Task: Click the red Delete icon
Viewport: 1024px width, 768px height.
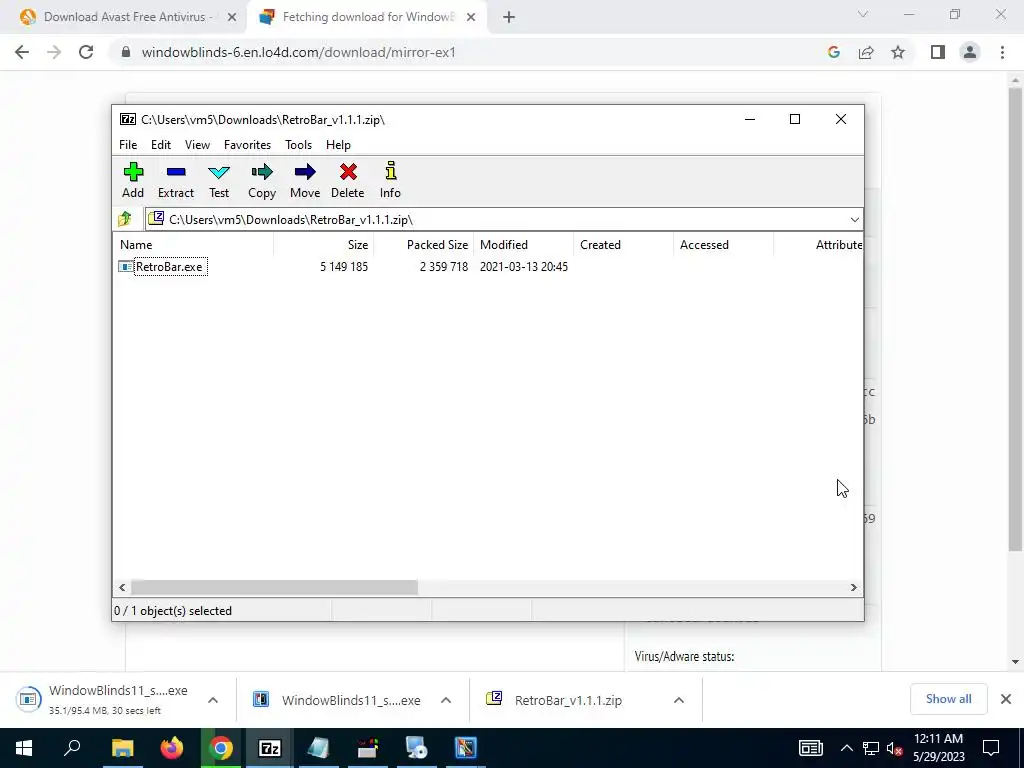Action: pos(348,172)
